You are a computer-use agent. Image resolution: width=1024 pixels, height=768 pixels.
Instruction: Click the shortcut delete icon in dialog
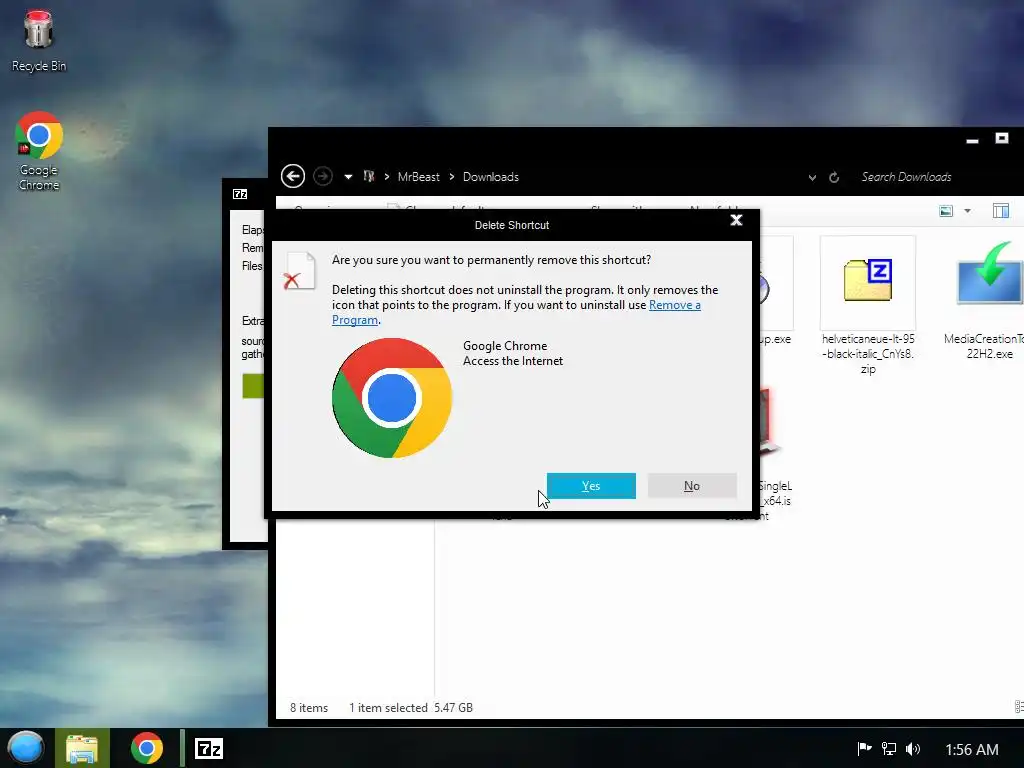pyautogui.click(x=300, y=271)
